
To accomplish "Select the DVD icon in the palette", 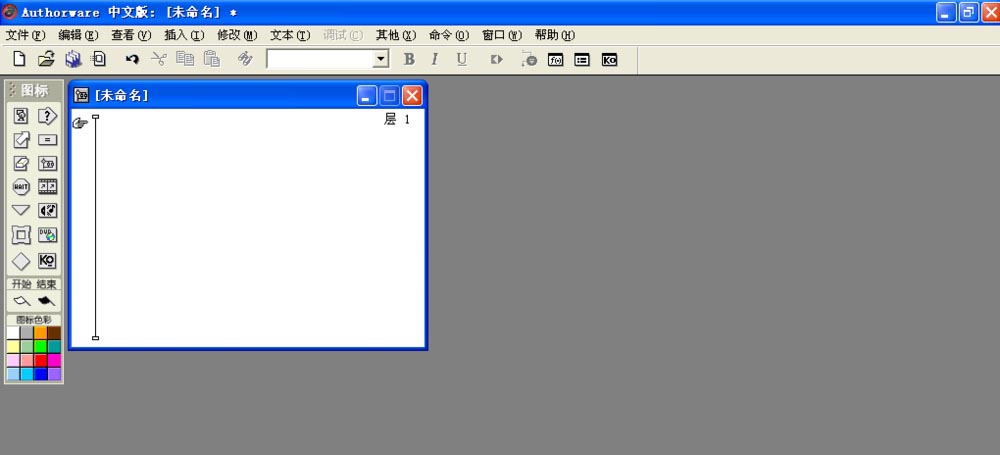I will (x=47, y=235).
